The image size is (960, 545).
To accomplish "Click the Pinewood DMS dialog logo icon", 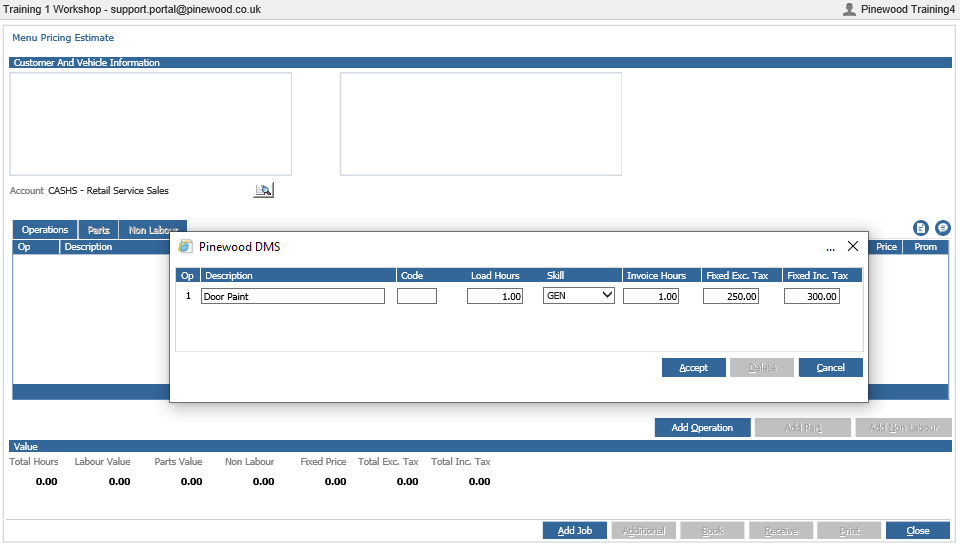I will pyautogui.click(x=185, y=246).
